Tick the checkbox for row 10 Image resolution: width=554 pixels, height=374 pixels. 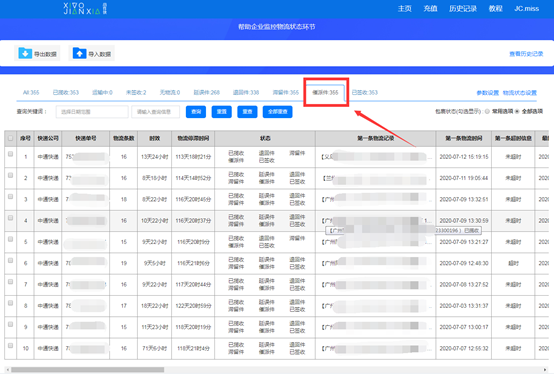point(11,345)
